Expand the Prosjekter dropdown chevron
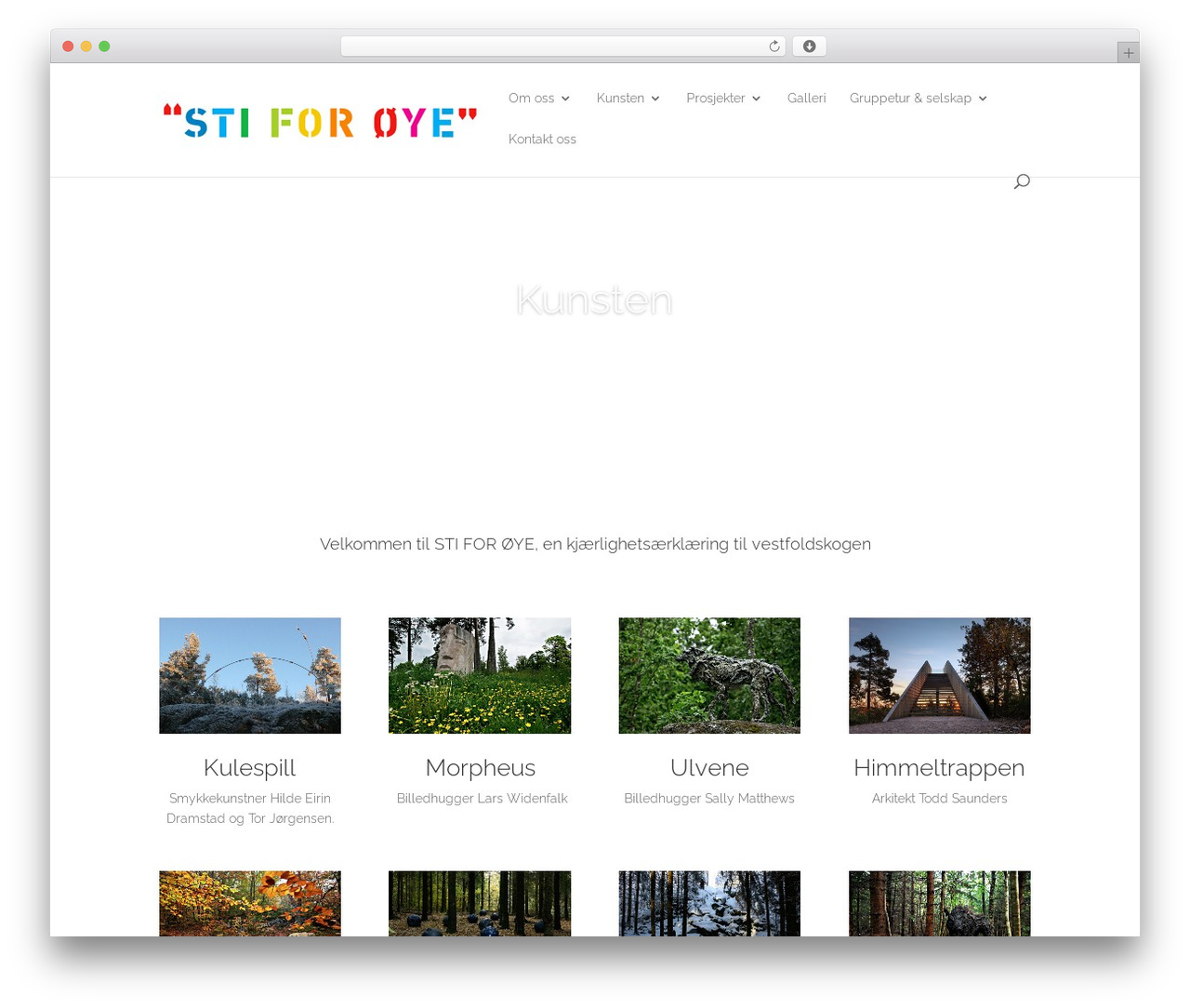This screenshot has height=1008, width=1190. (756, 99)
